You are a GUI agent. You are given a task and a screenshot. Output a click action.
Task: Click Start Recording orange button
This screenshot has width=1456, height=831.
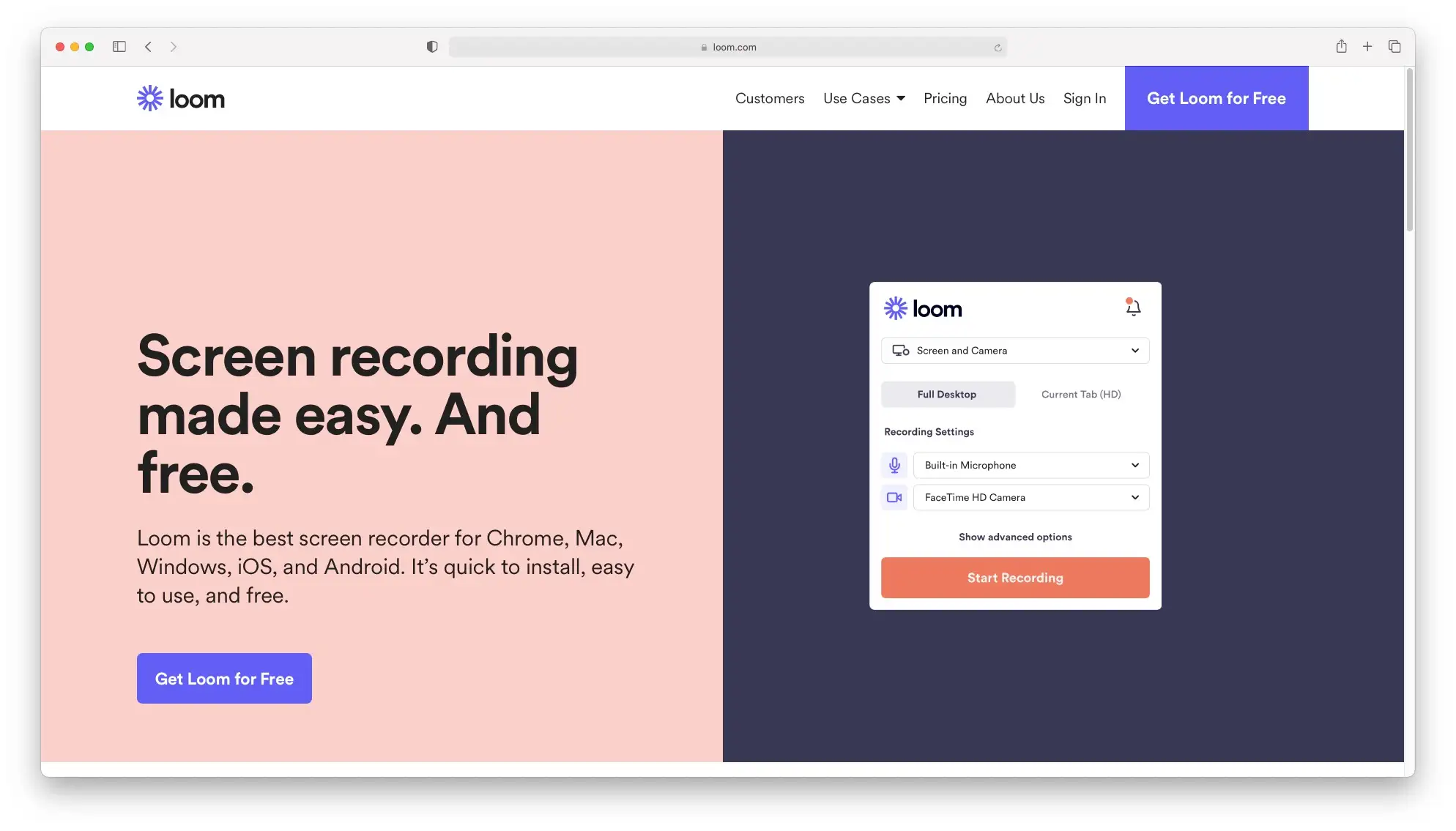pos(1014,577)
